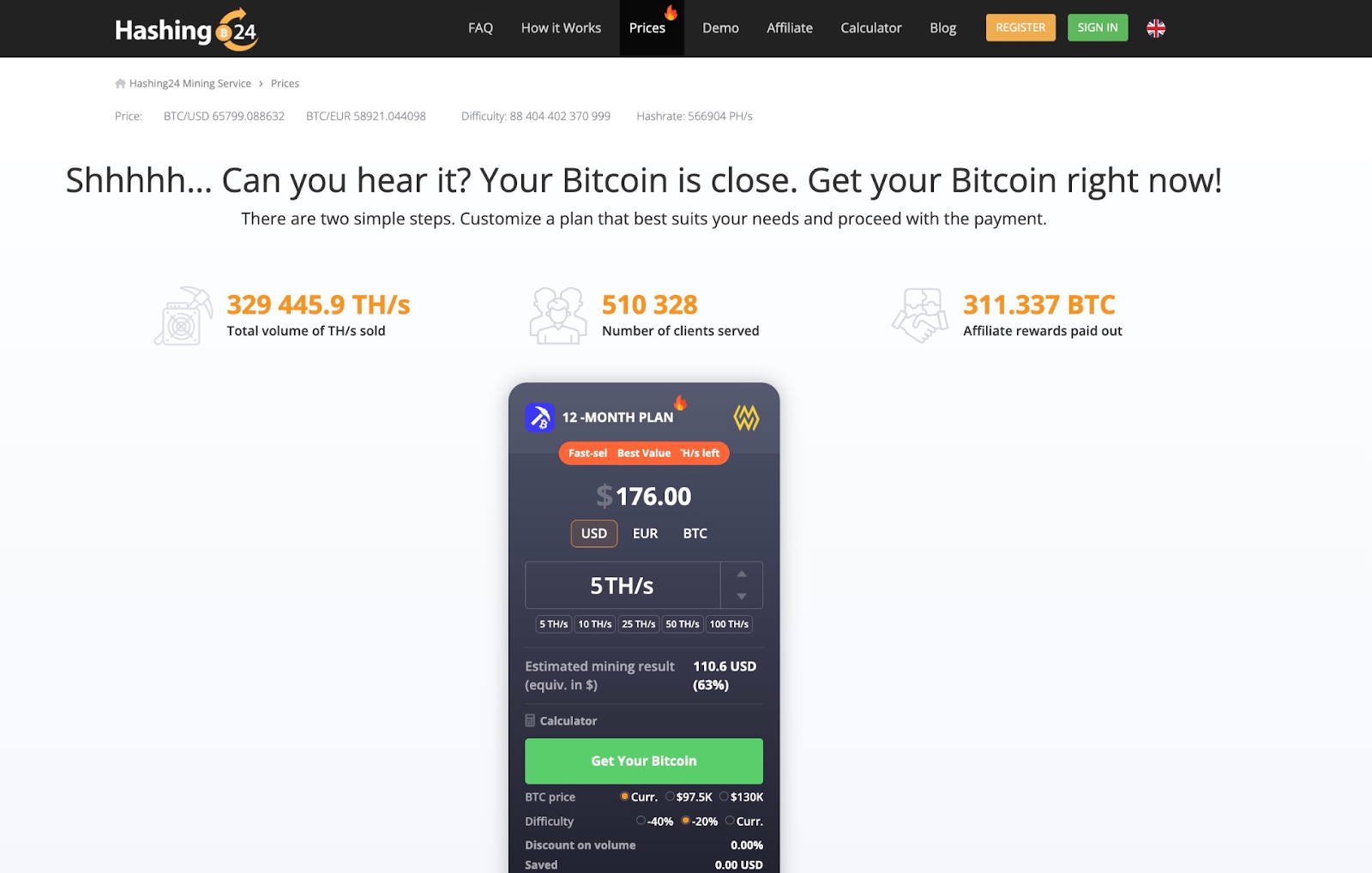Click the home icon in the breadcrumb
The width and height of the screenshot is (1372, 873).
coord(120,83)
